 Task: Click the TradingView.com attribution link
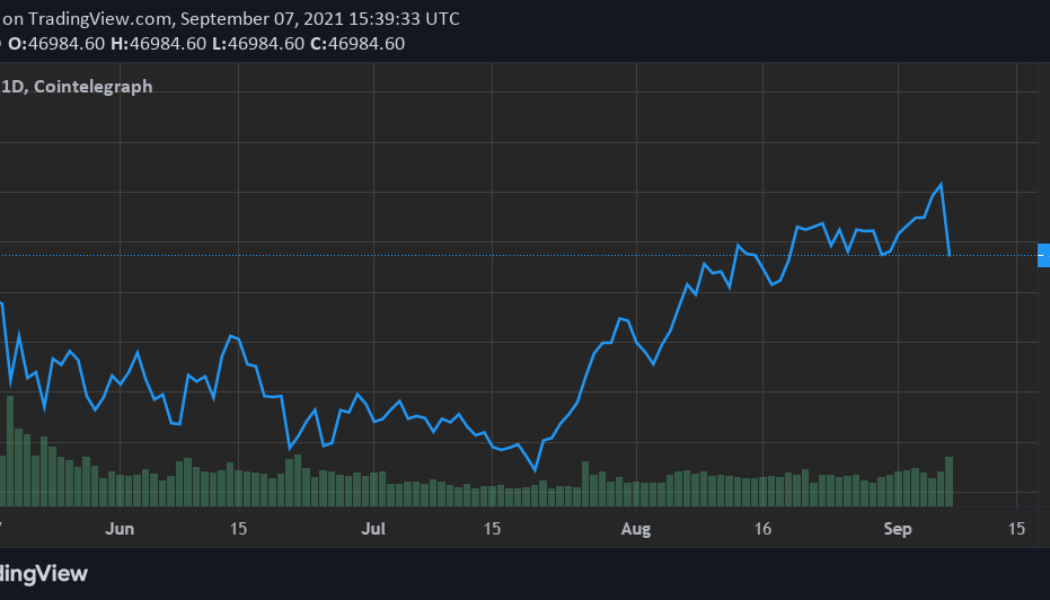(100, 17)
